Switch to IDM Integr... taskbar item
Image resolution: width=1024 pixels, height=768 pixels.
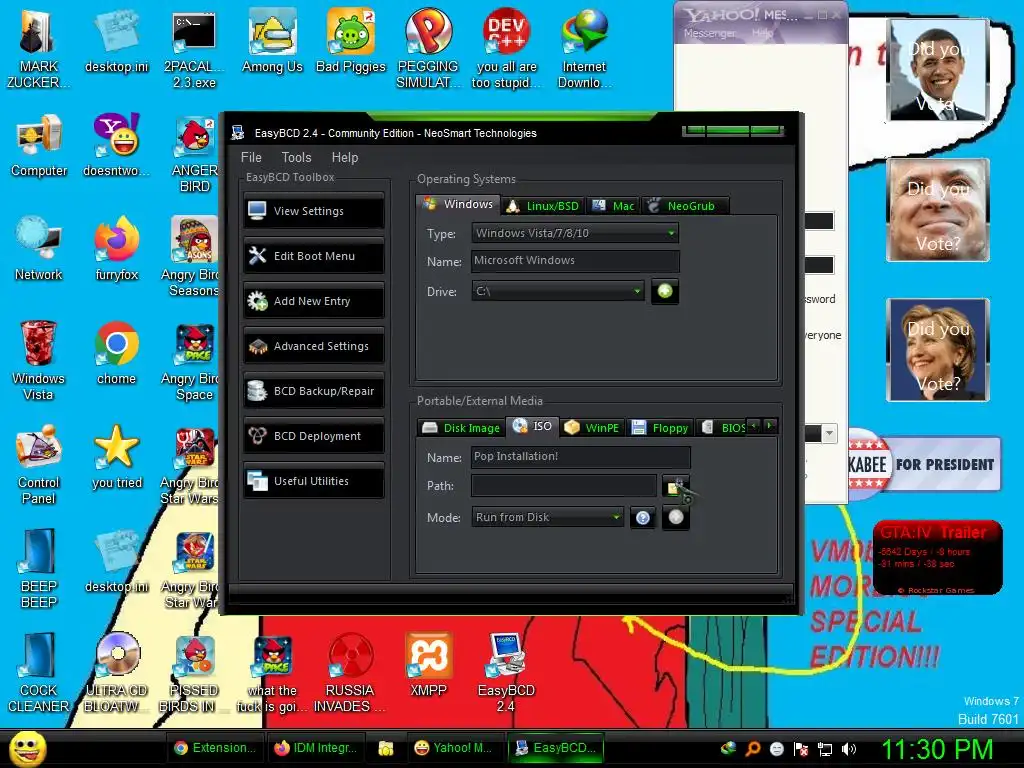coord(316,748)
